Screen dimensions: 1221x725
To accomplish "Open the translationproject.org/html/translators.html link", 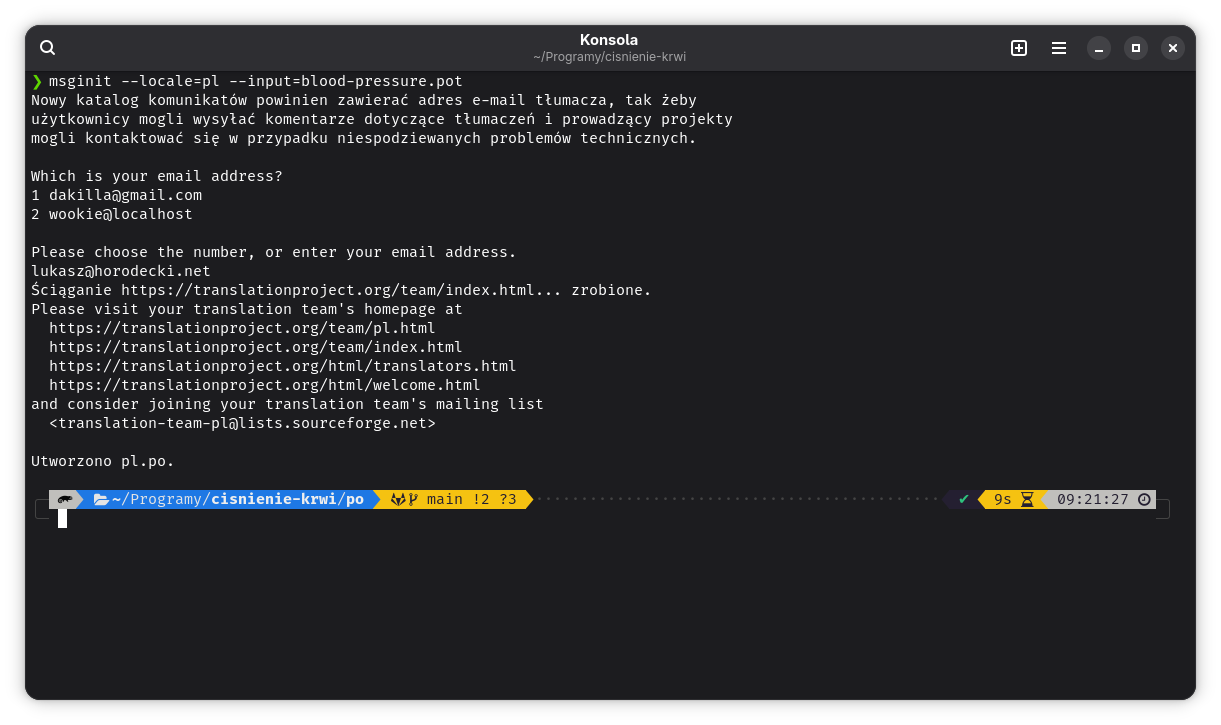I will 282,366.
